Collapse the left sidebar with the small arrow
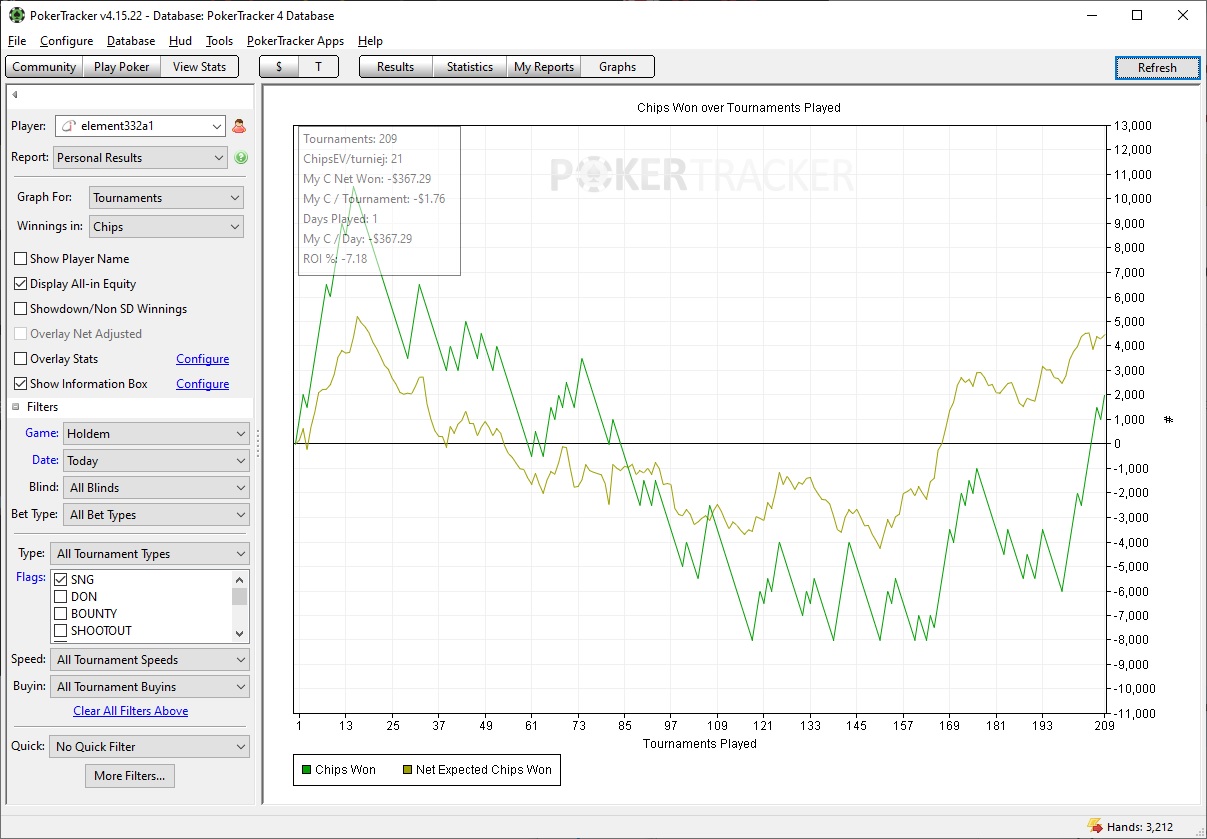This screenshot has height=839, width=1207. [15, 95]
